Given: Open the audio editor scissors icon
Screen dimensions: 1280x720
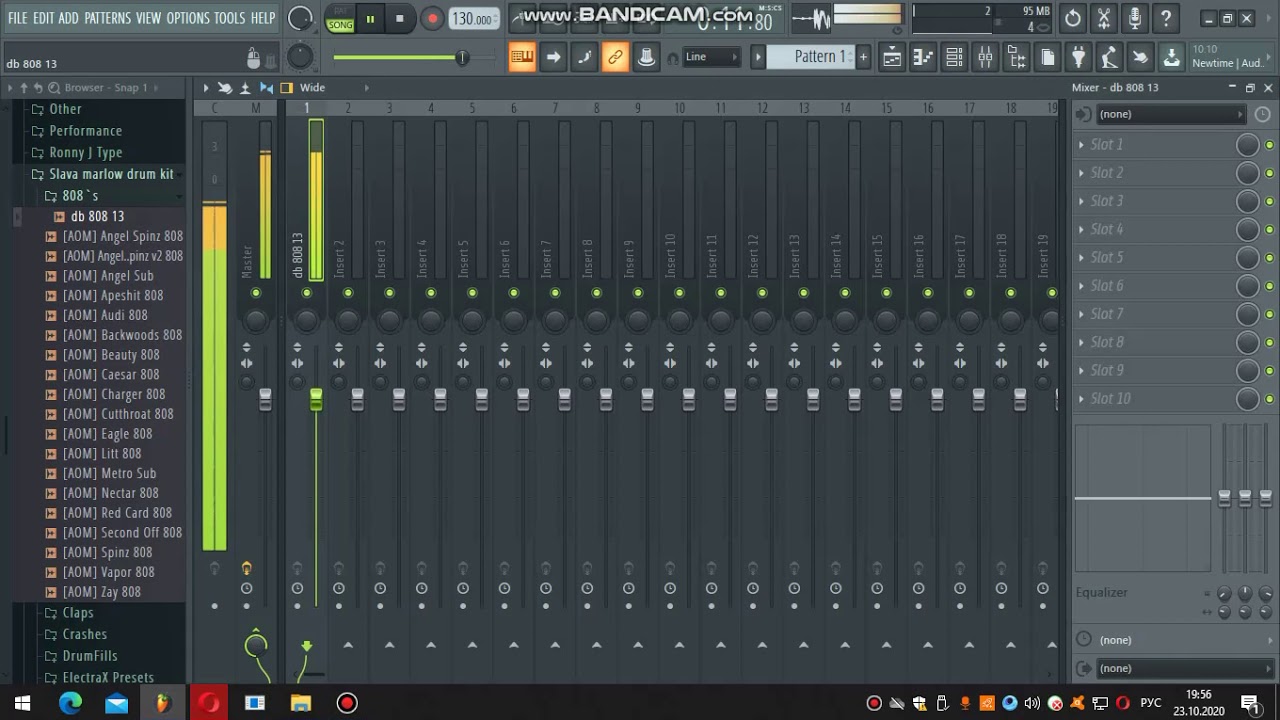Looking at the screenshot, I should pyautogui.click(x=1104, y=18).
